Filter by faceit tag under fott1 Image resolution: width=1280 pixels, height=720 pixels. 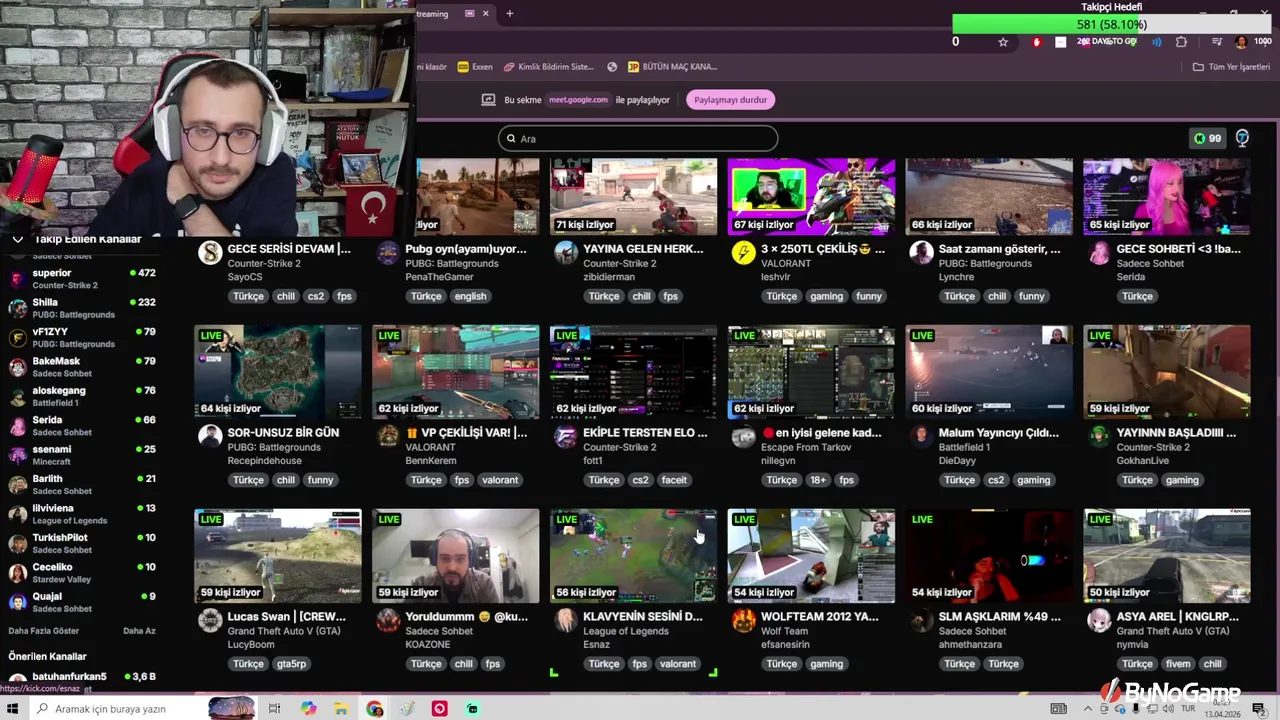tap(674, 480)
